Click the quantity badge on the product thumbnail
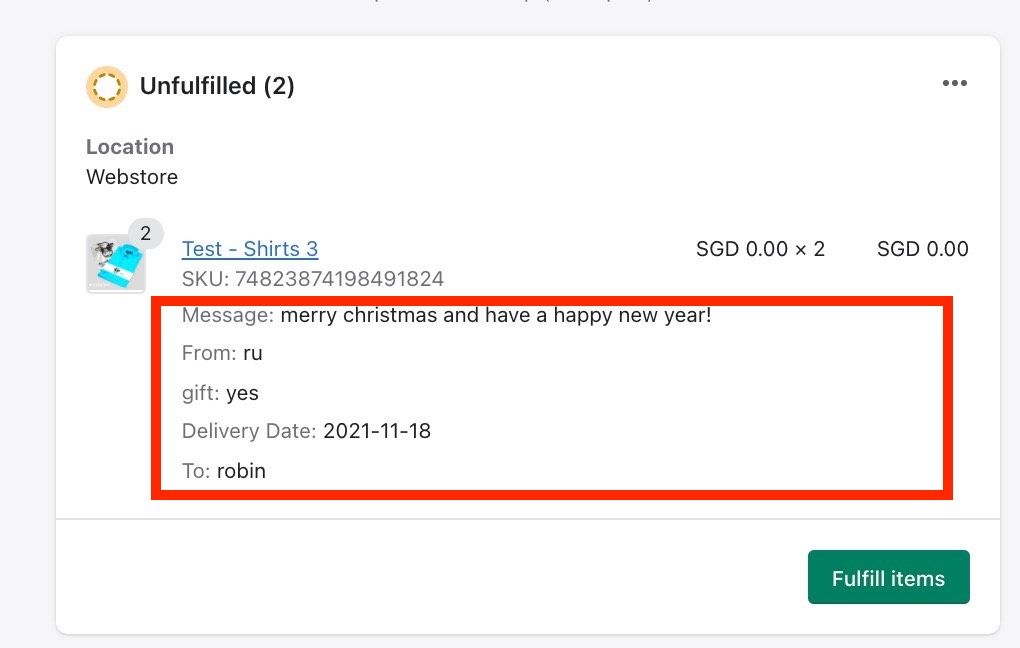The image size is (1020, 648). (x=145, y=234)
